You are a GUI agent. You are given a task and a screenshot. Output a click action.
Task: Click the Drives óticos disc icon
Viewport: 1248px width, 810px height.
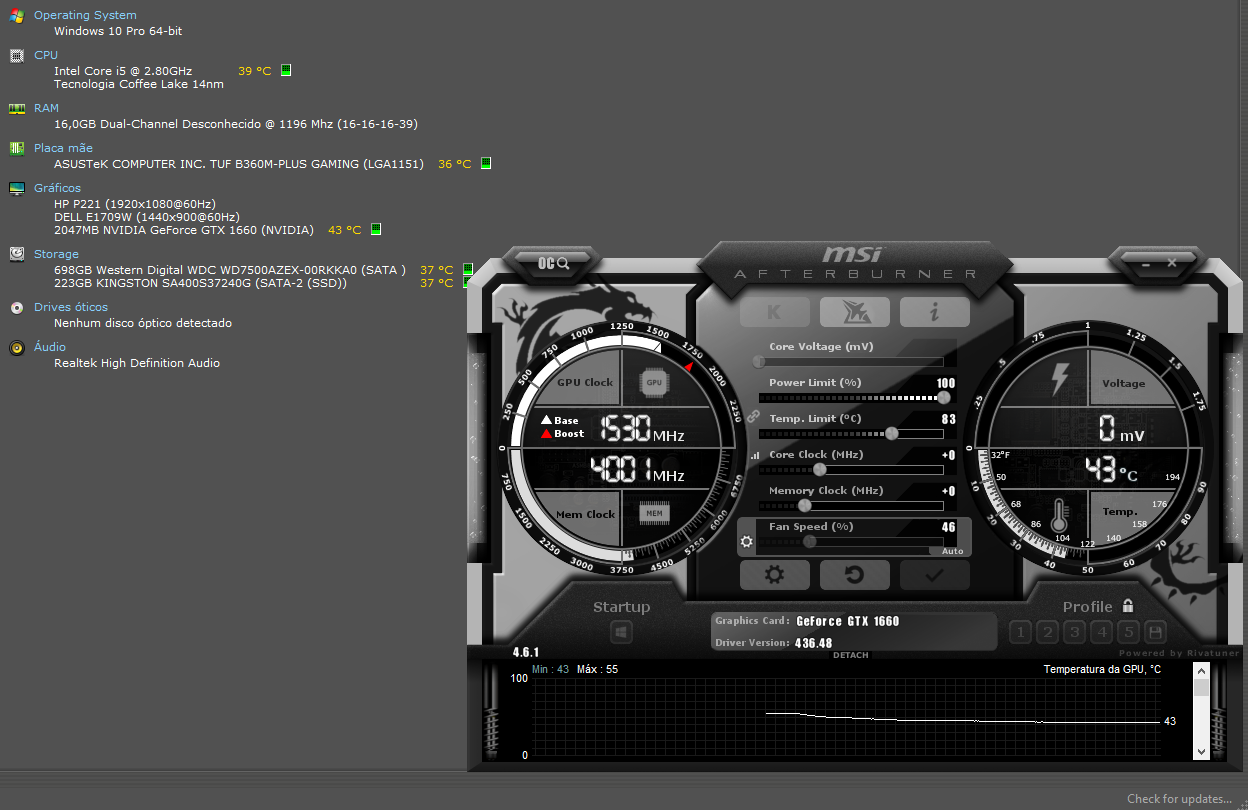[x=17, y=308]
